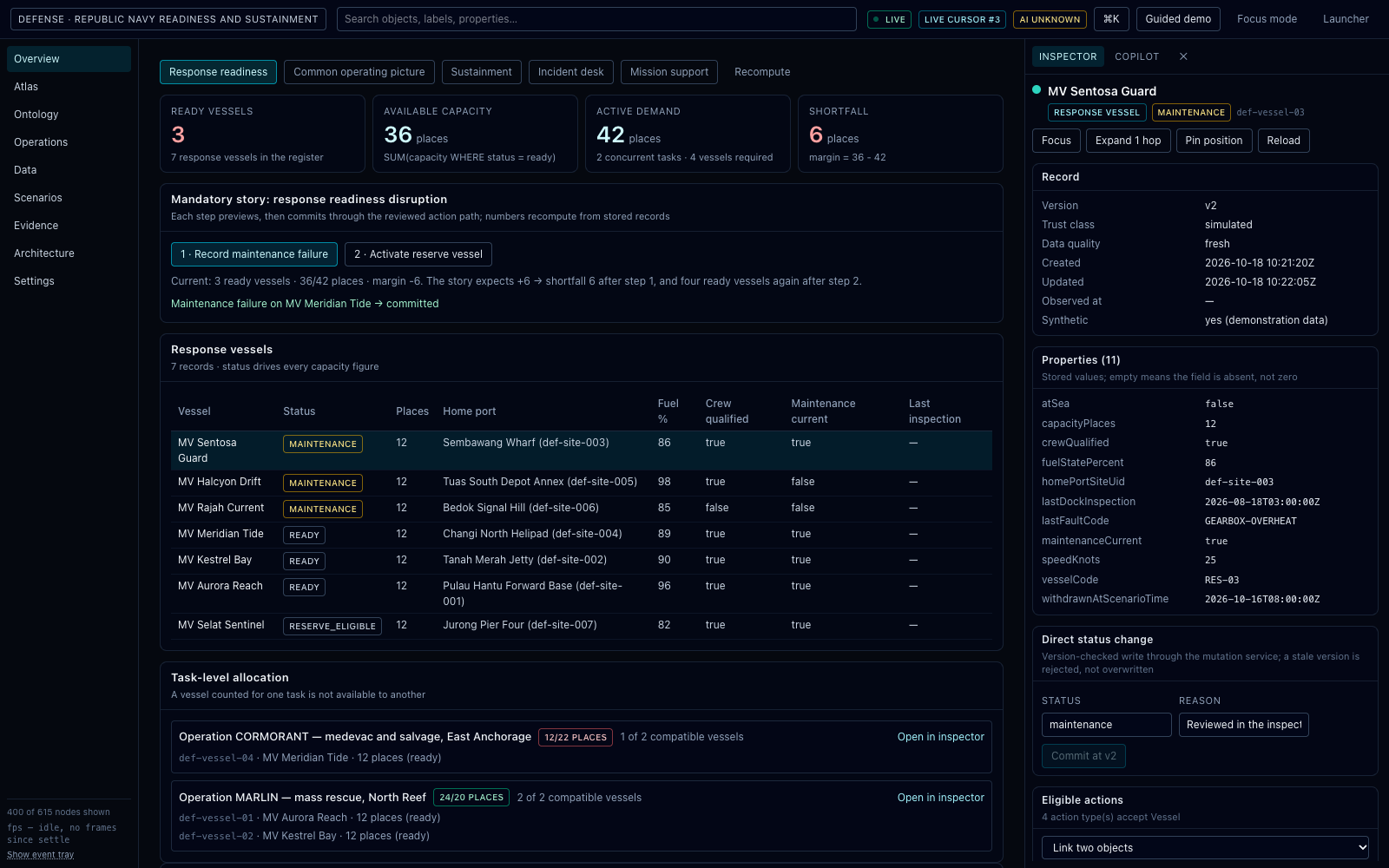This screenshot has width=1389, height=868.
Task: Close the inspector panel with the X icon
Action: click(1183, 56)
